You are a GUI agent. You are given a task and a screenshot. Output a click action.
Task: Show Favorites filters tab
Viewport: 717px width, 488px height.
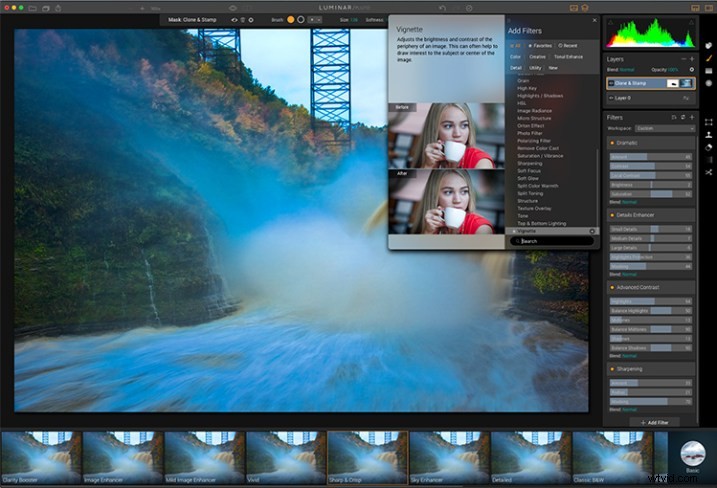pos(540,46)
